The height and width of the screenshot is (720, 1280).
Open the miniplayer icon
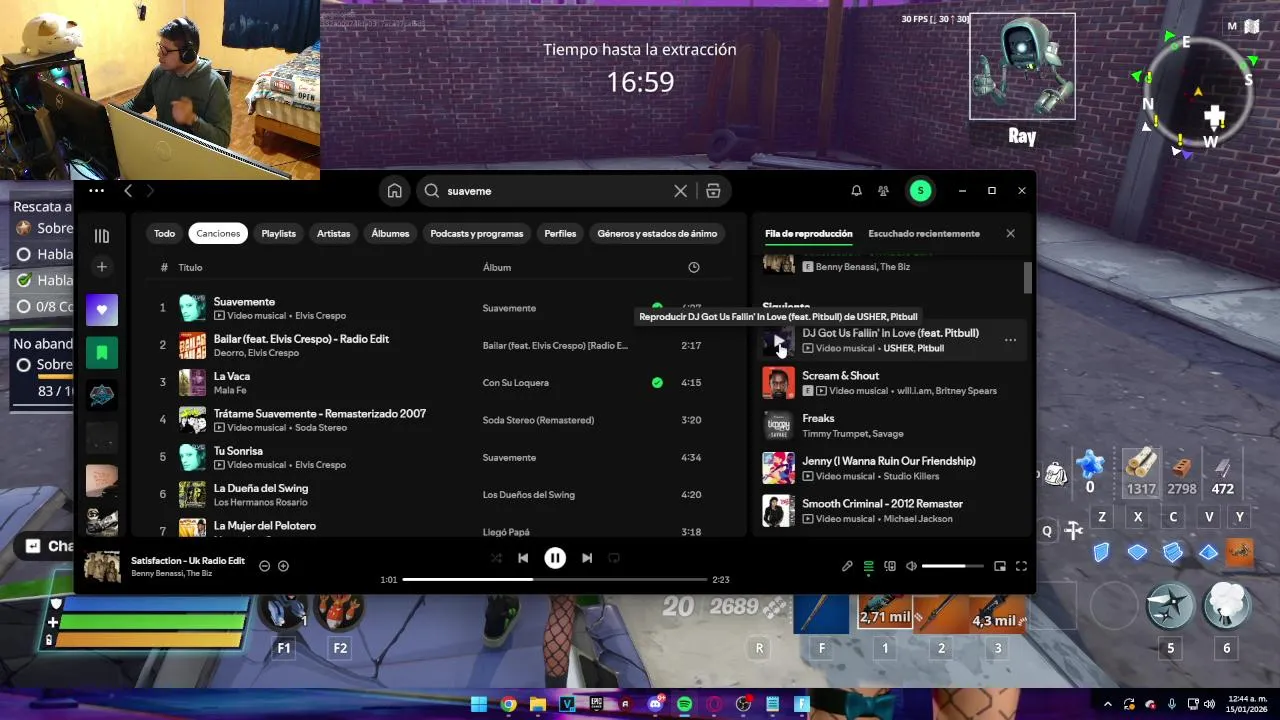tap(1000, 566)
